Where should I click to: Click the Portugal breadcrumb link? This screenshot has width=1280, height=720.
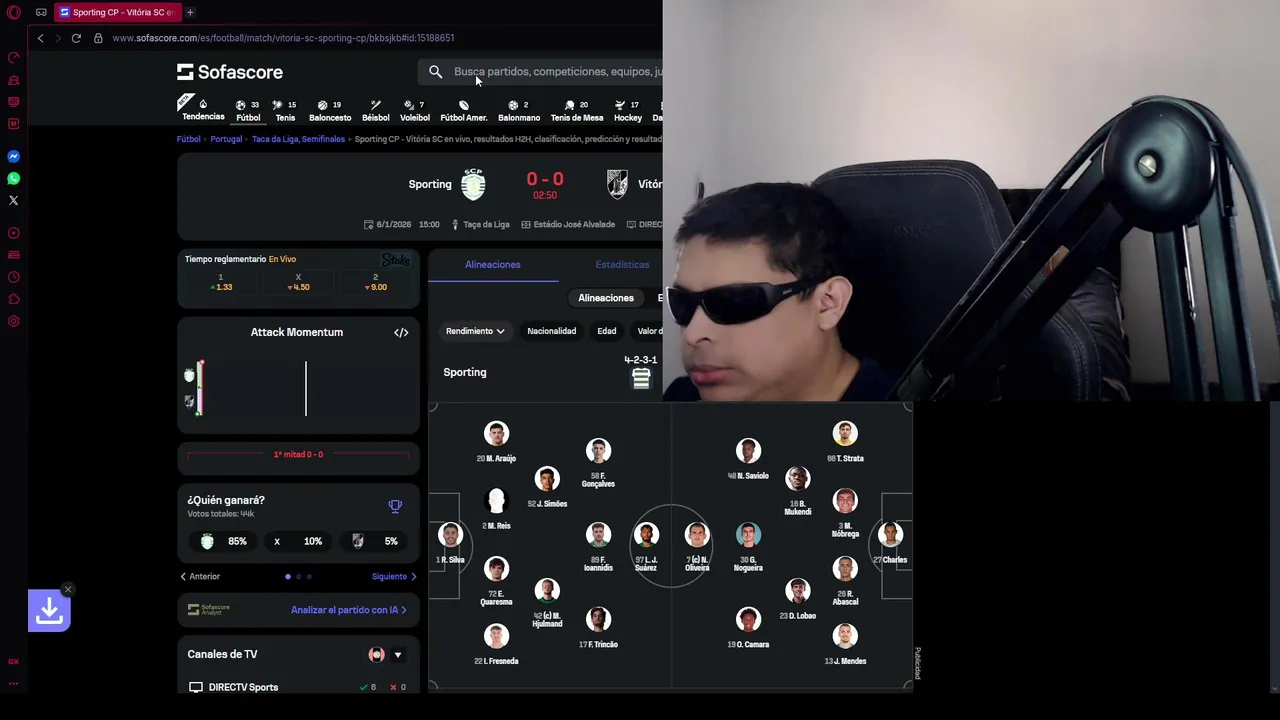pyautogui.click(x=226, y=139)
